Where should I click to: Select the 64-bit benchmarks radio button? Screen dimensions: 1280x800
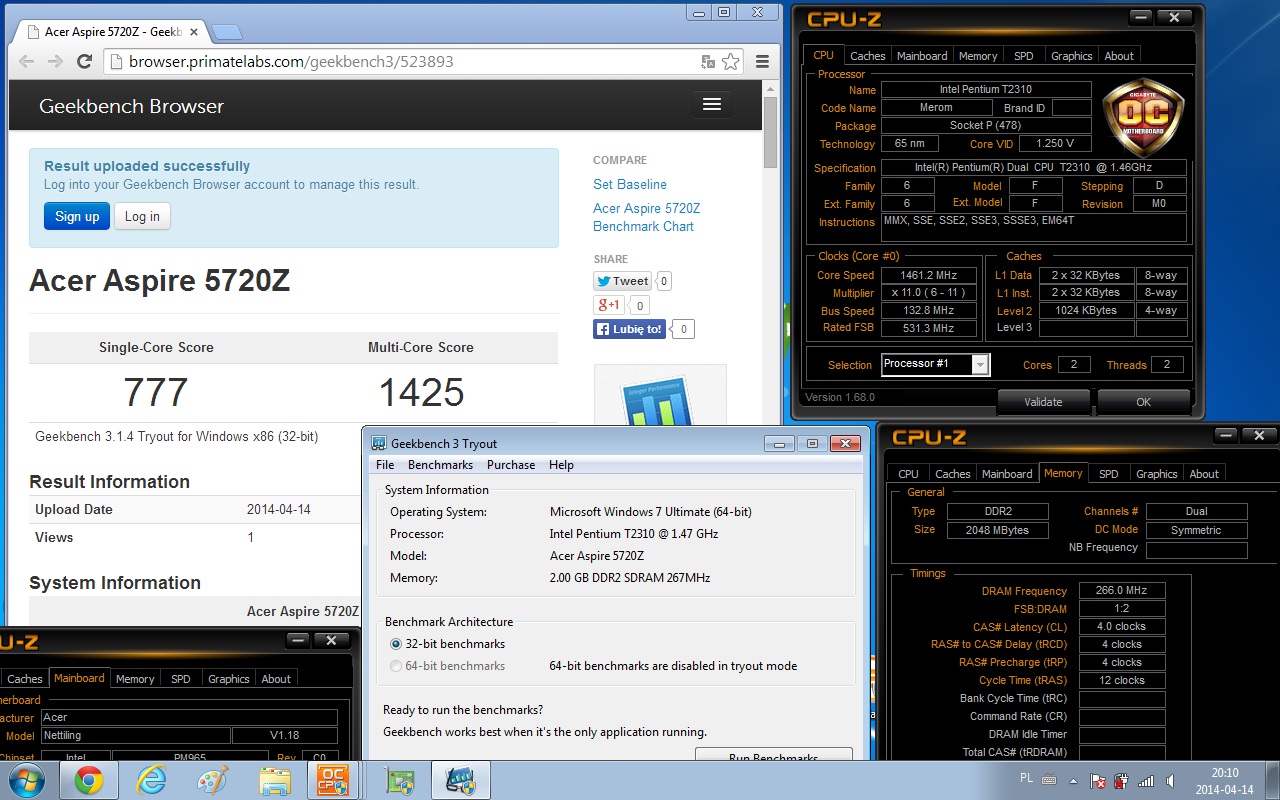pos(396,666)
